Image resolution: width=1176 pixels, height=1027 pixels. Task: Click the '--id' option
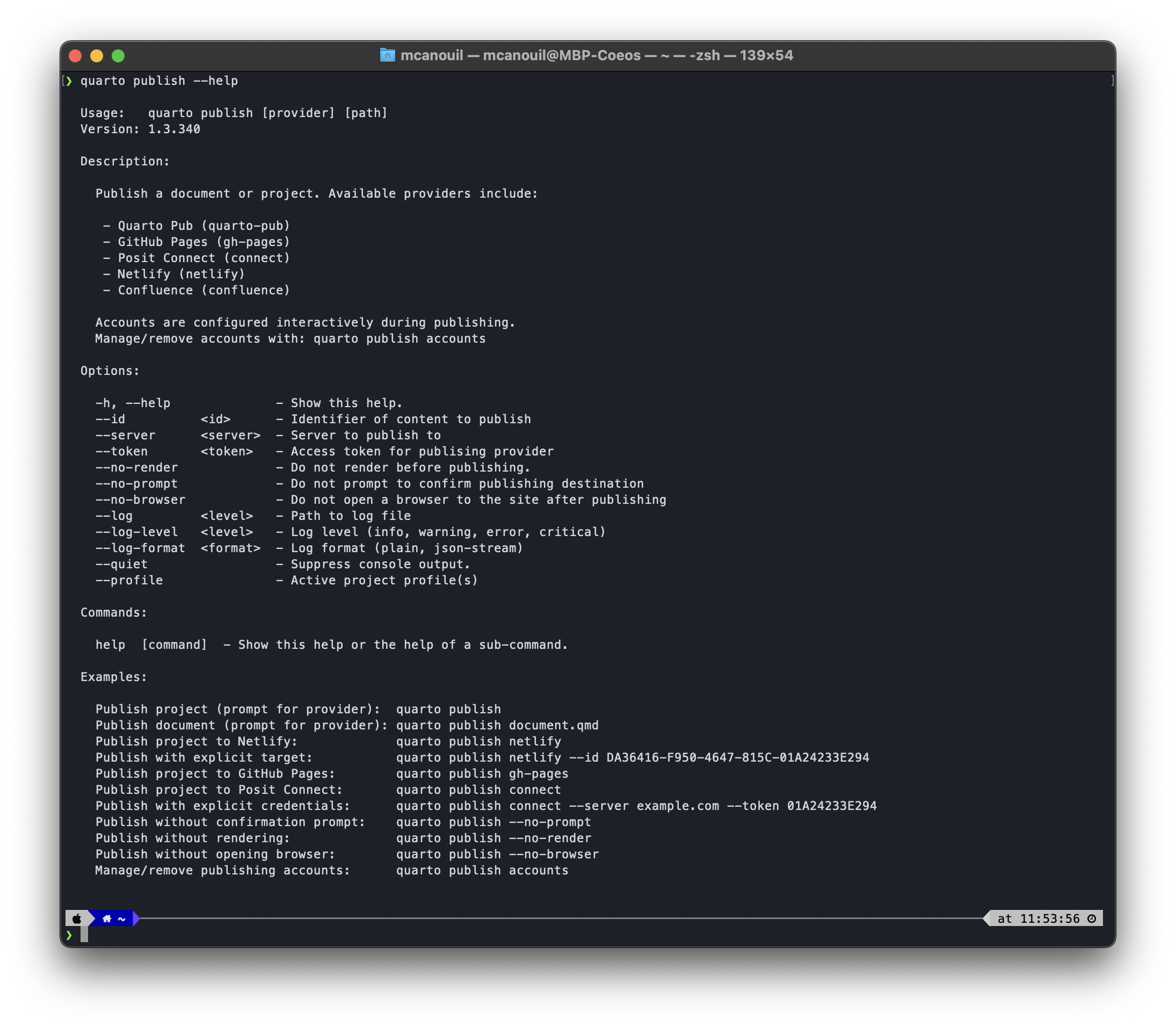(110, 419)
